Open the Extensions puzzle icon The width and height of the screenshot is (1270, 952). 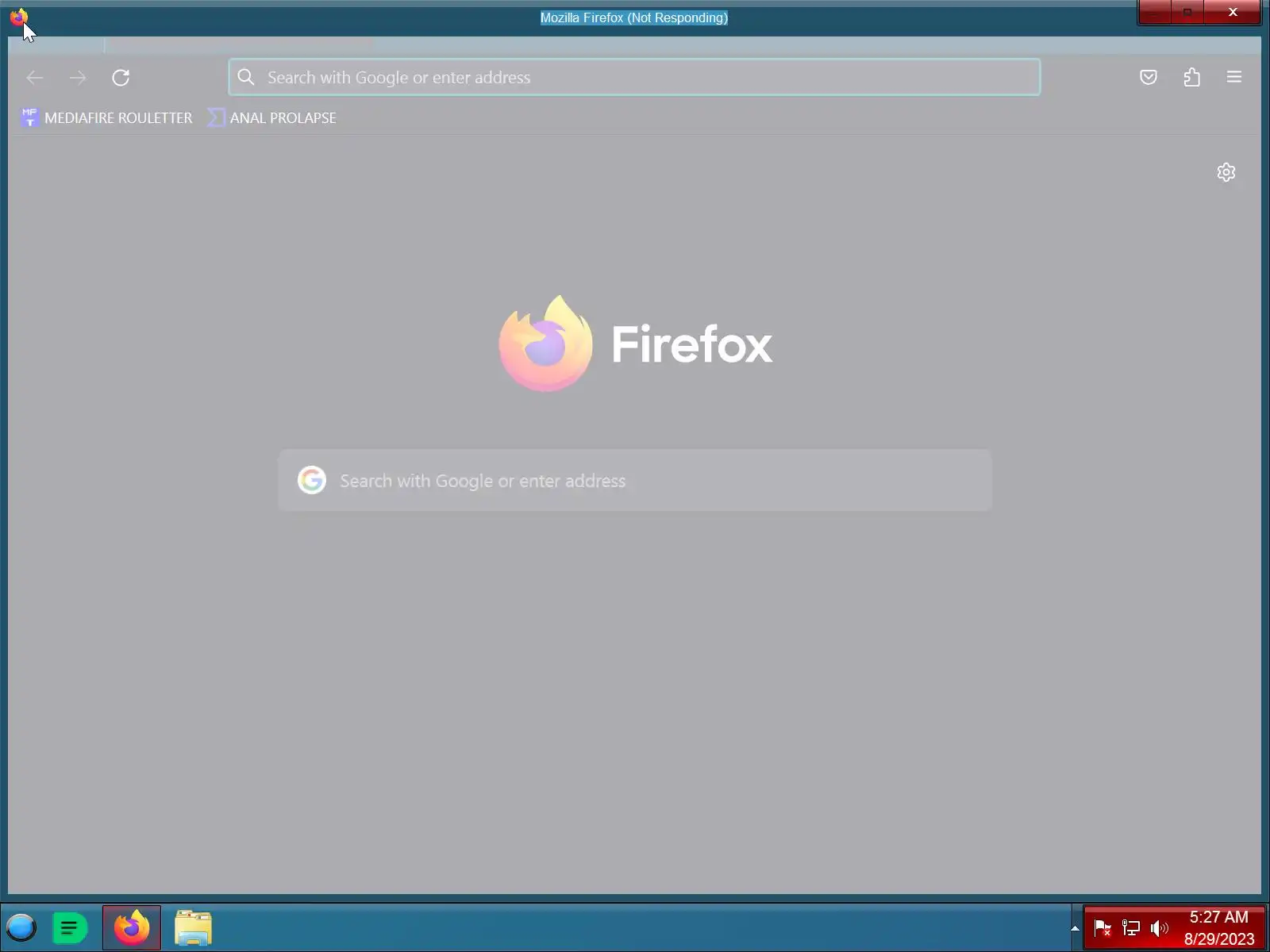[x=1191, y=77]
